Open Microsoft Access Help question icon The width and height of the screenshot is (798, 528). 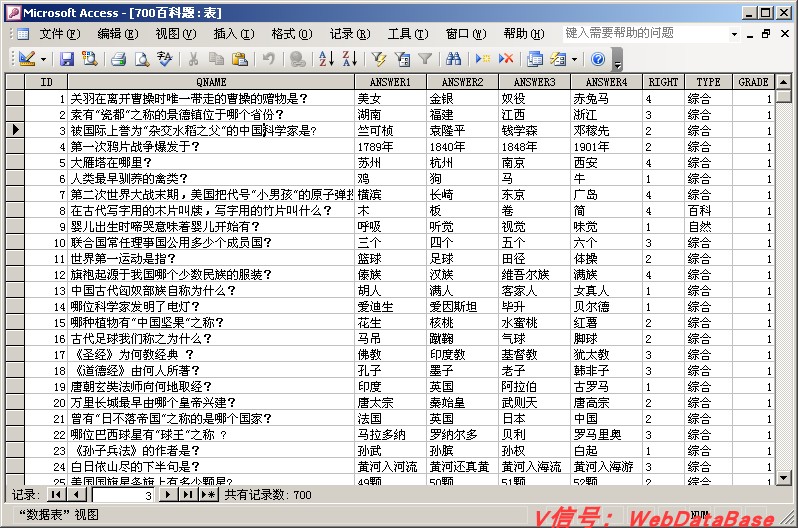[x=598, y=59]
